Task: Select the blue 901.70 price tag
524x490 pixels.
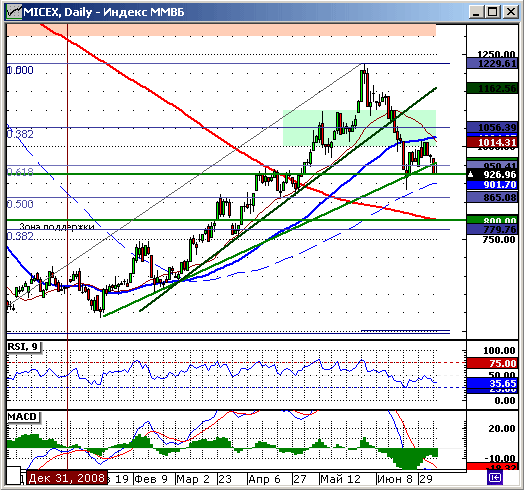Action: tap(492, 185)
